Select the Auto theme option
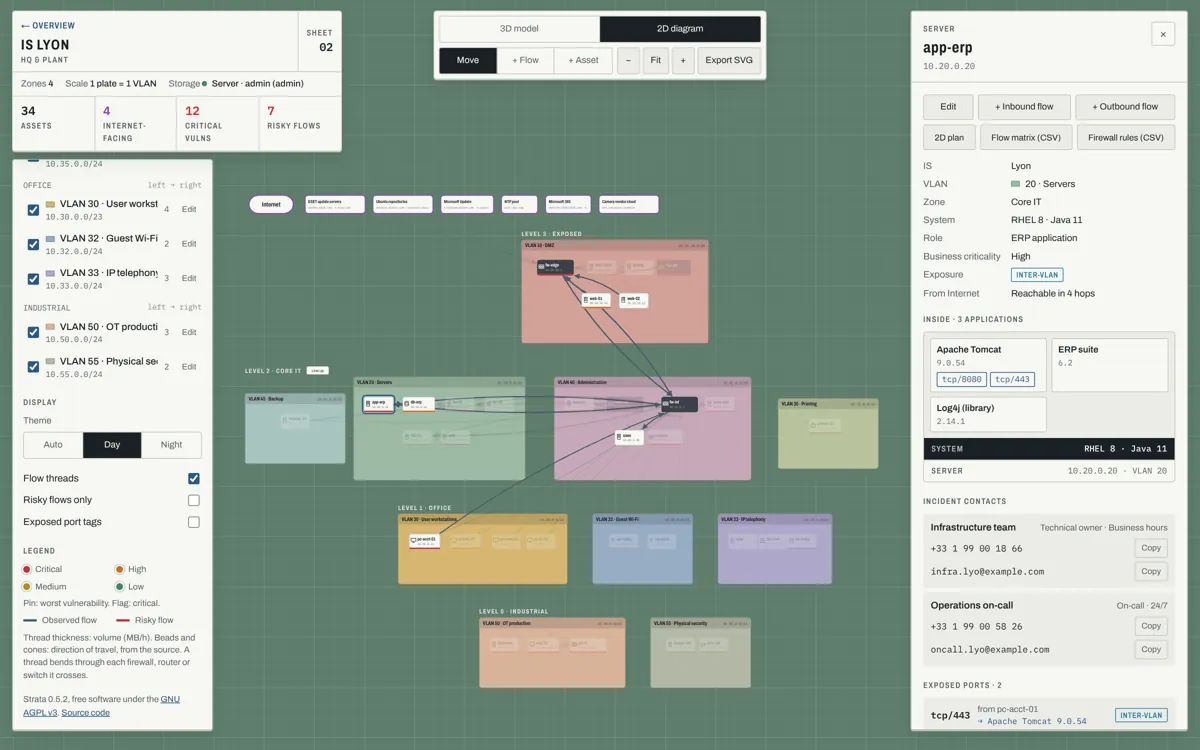 point(53,445)
